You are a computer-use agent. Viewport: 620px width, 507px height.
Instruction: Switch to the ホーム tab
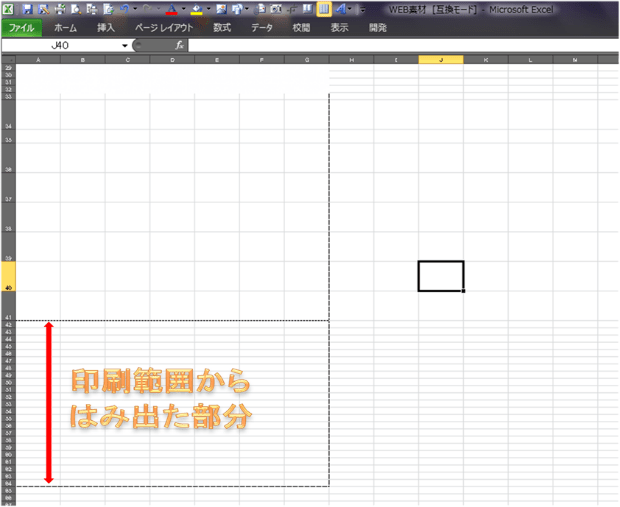[65, 28]
